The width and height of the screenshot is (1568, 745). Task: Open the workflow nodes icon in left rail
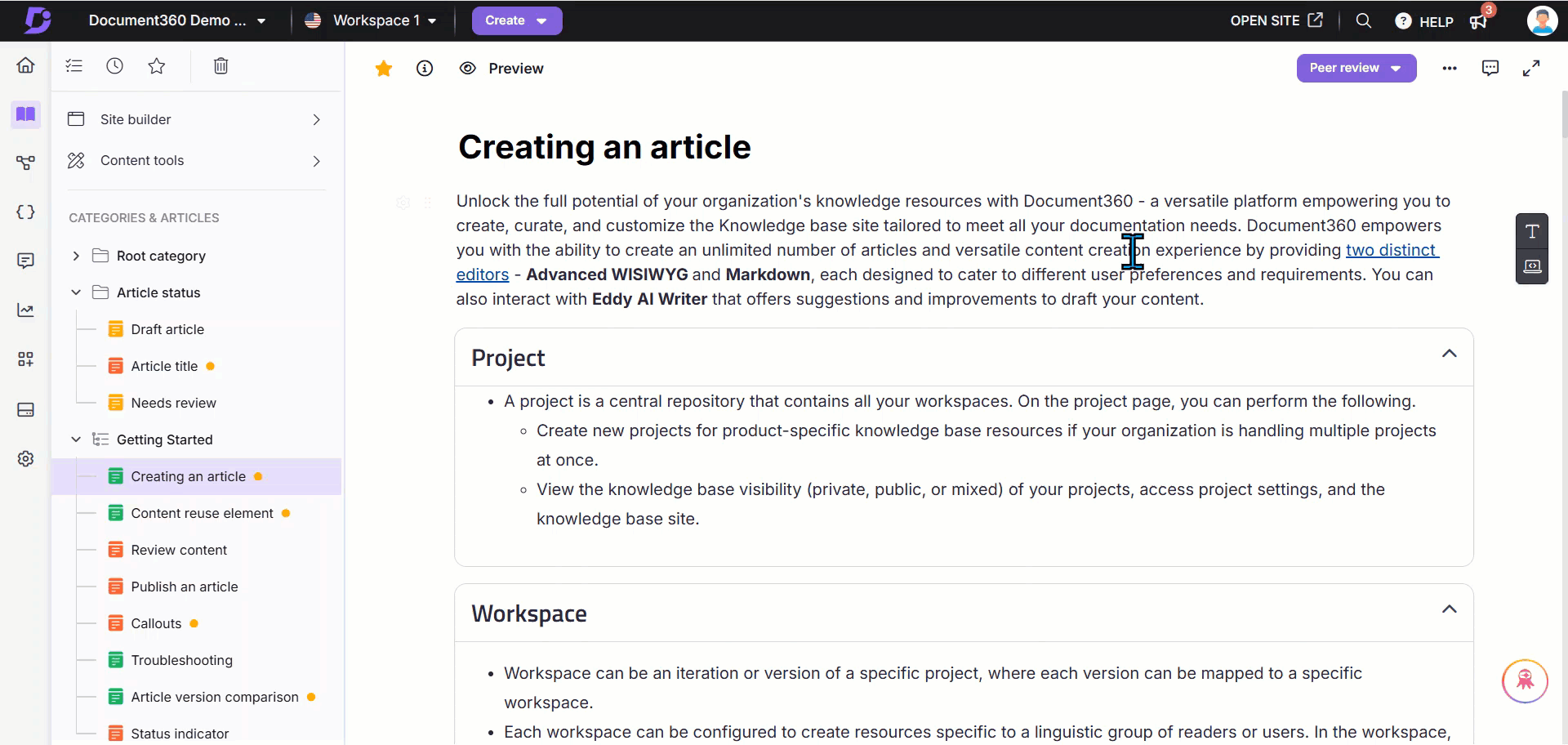pyautogui.click(x=26, y=163)
